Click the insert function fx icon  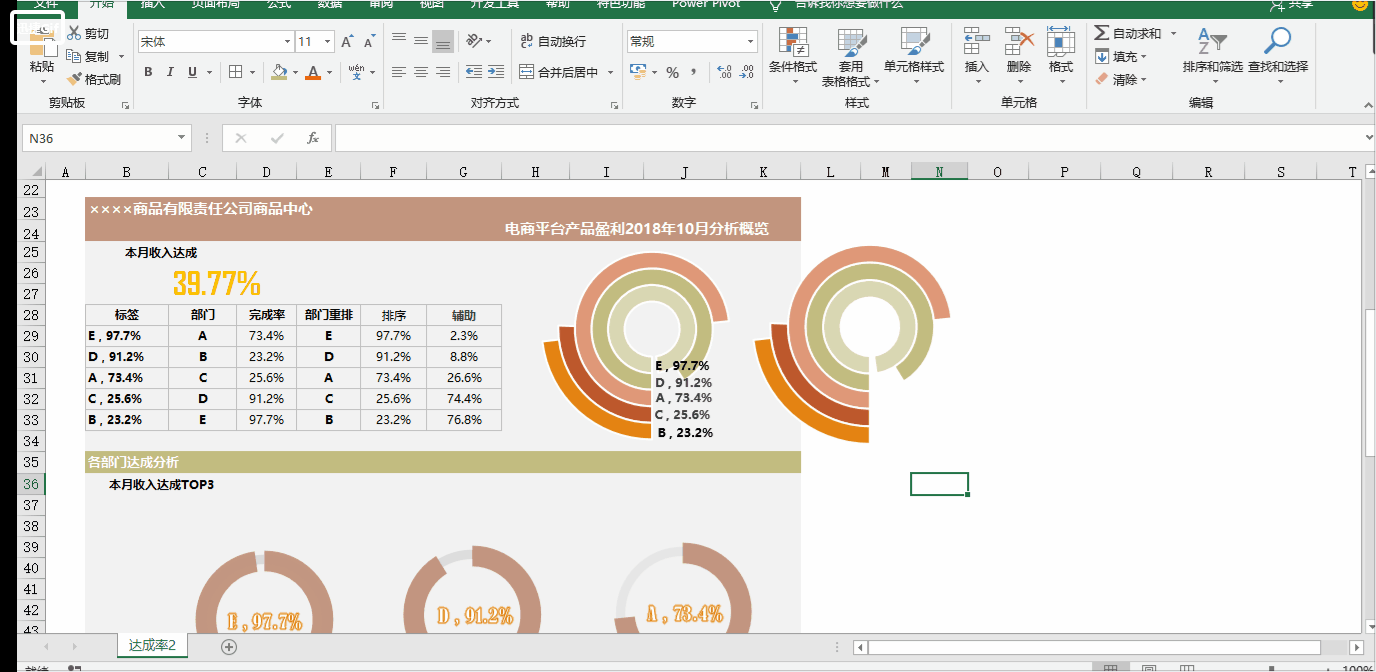(x=313, y=138)
